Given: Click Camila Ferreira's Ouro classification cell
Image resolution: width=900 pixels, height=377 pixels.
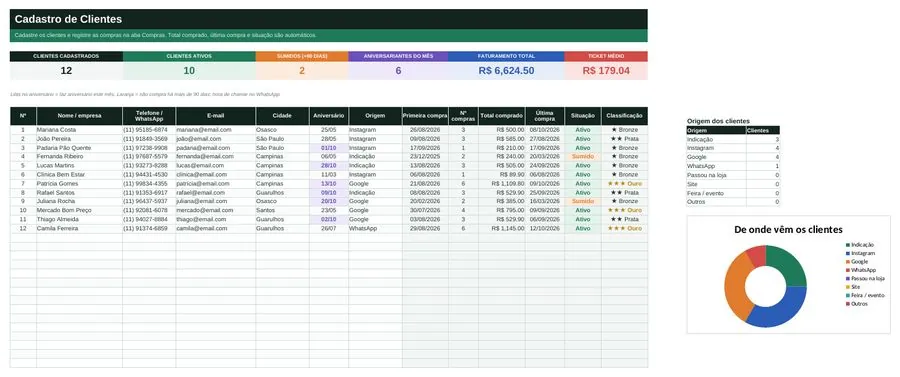Looking at the screenshot, I should pos(624,228).
